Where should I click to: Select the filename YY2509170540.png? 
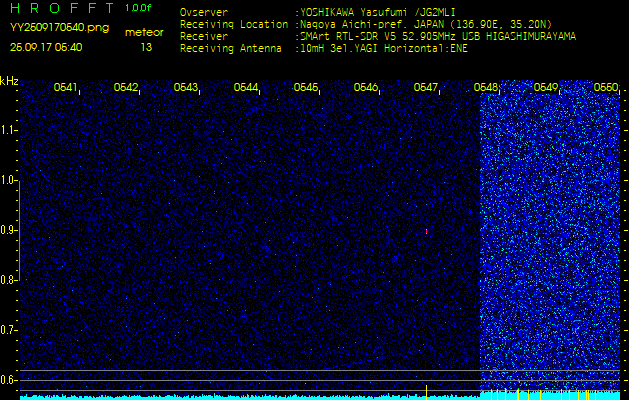point(59,28)
